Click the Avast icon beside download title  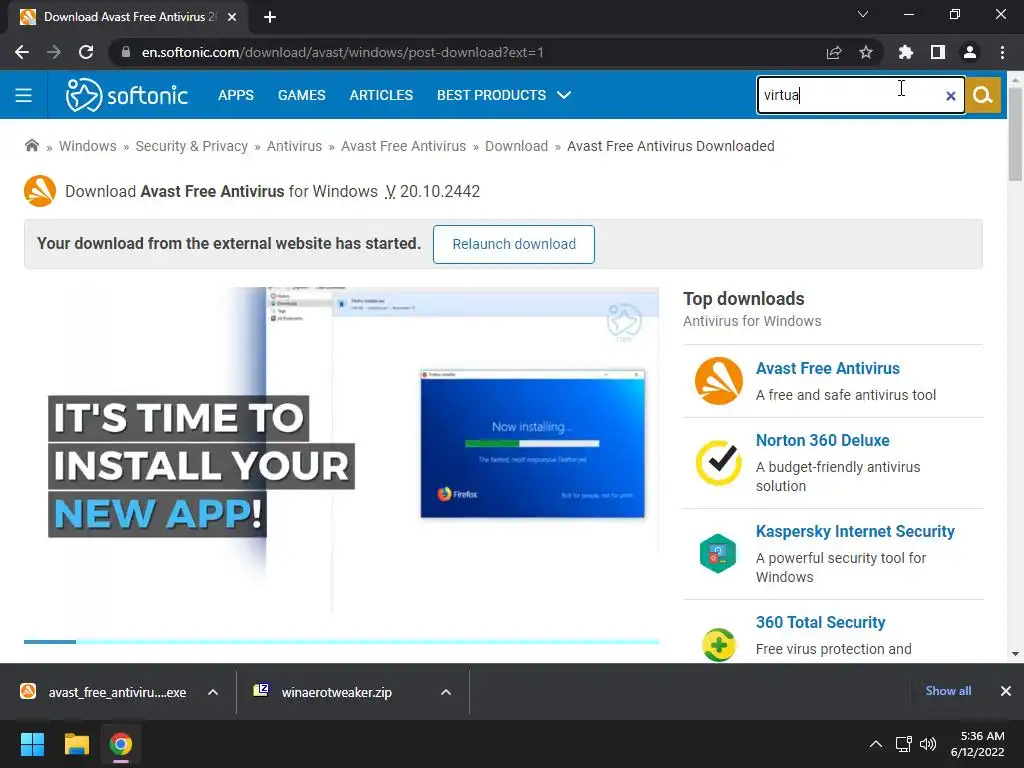40,191
